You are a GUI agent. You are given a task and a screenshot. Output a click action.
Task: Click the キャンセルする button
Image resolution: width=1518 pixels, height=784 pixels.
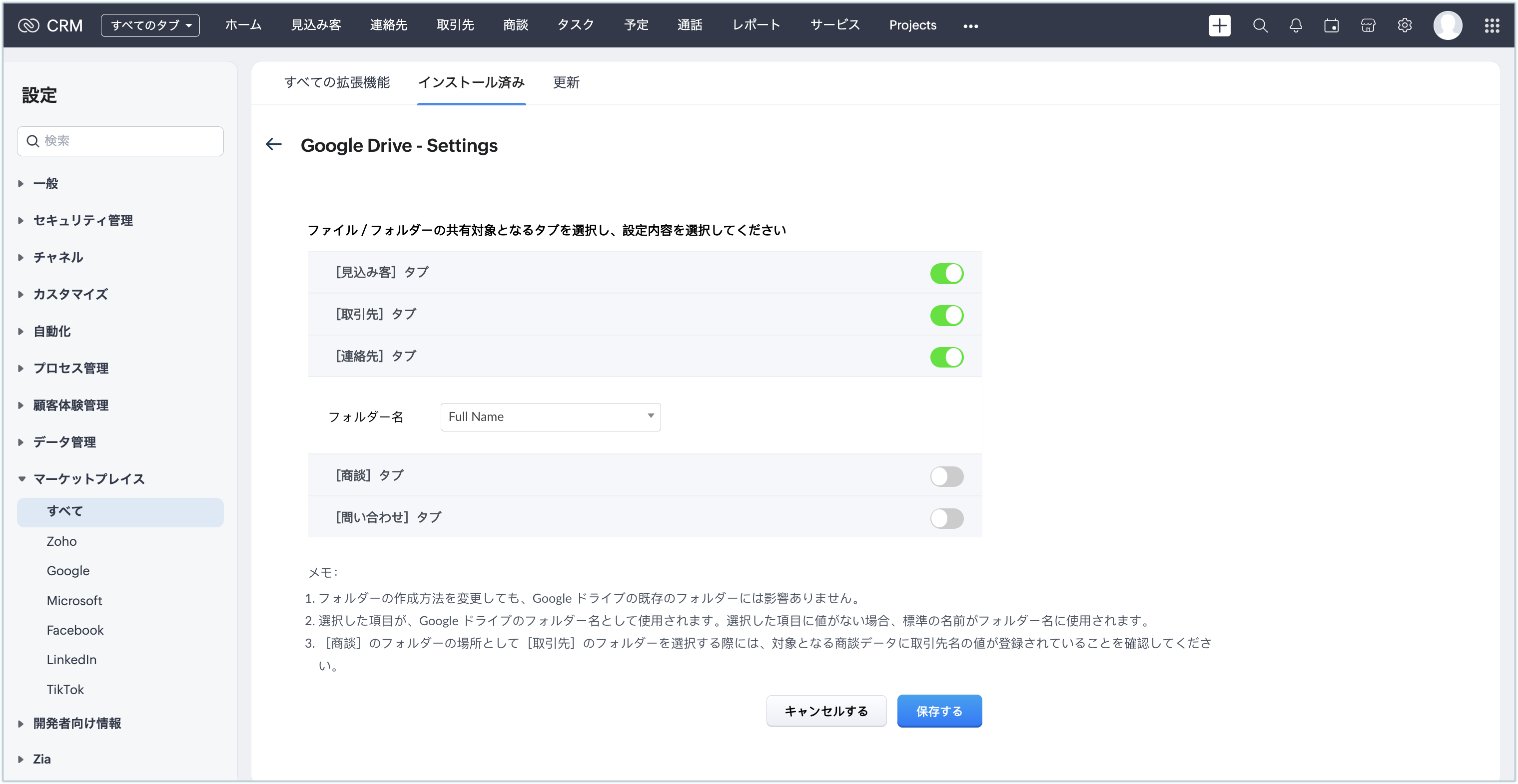pos(825,711)
